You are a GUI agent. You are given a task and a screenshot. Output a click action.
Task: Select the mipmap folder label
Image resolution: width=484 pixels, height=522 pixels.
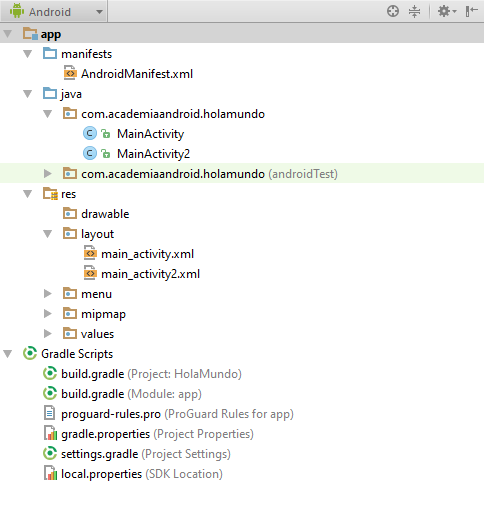(x=103, y=315)
